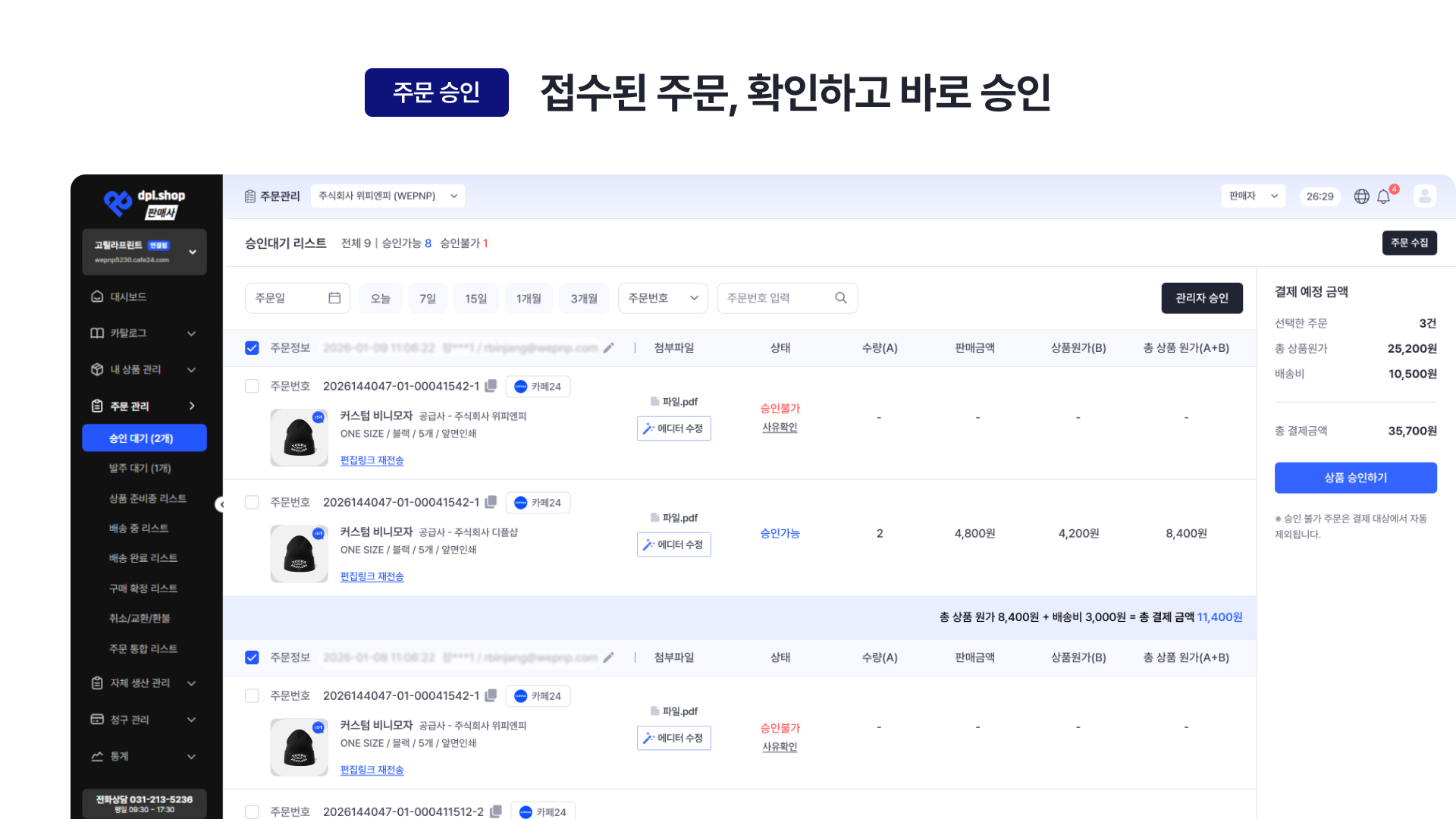The height and width of the screenshot is (819, 1456).
Task: Click 편집링크 재전송 in the 디플샵 row
Action: click(x=372, y=577)
